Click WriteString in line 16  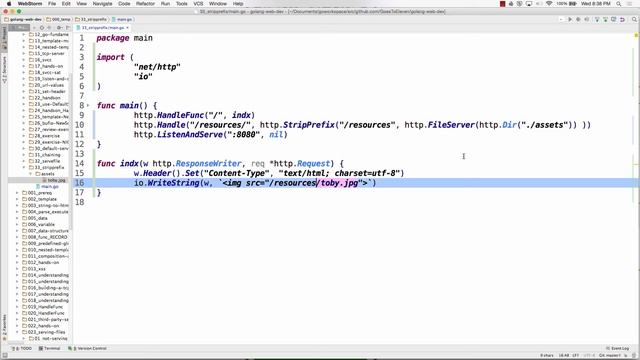point(173,183)
